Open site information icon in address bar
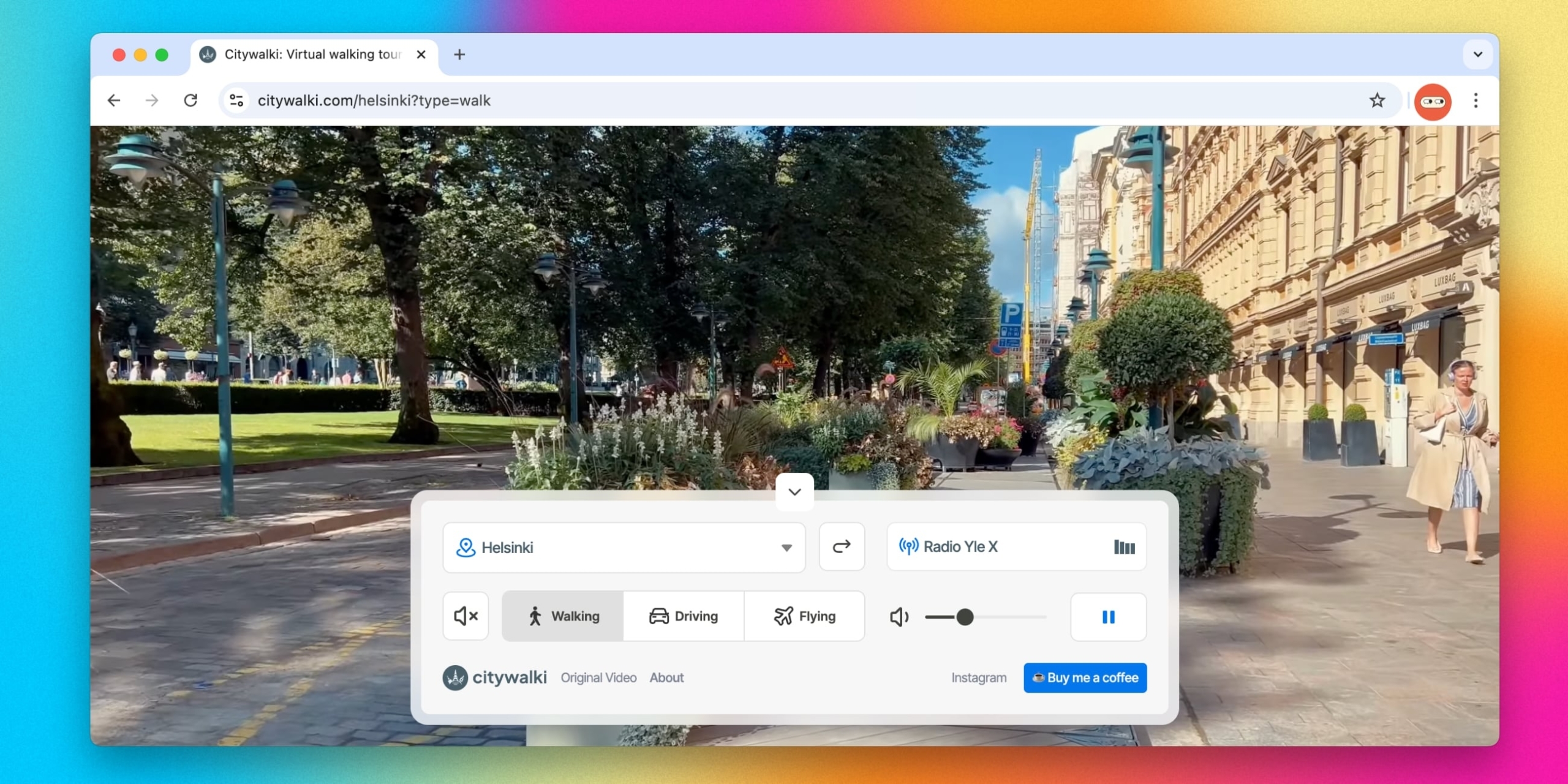Screen dimensions: 1568x784 click(x=237, y=100)
